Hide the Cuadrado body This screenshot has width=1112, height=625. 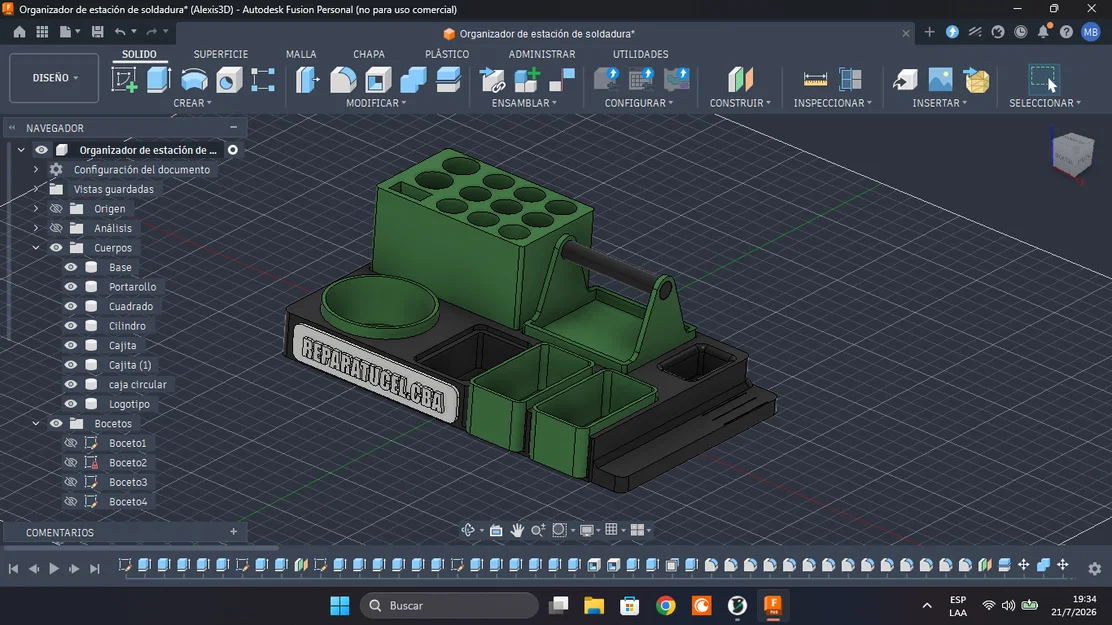coord(71,306)
